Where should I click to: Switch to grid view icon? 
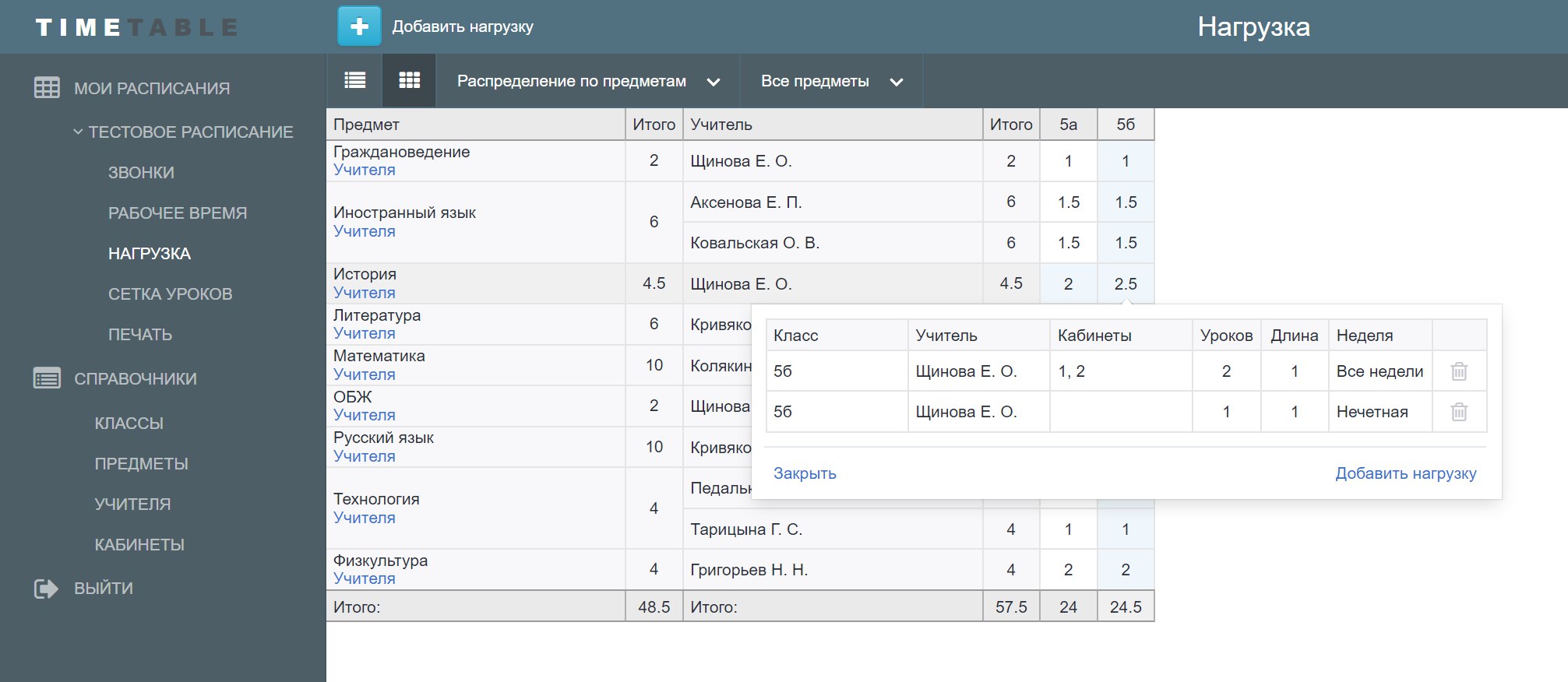[409, 80]
